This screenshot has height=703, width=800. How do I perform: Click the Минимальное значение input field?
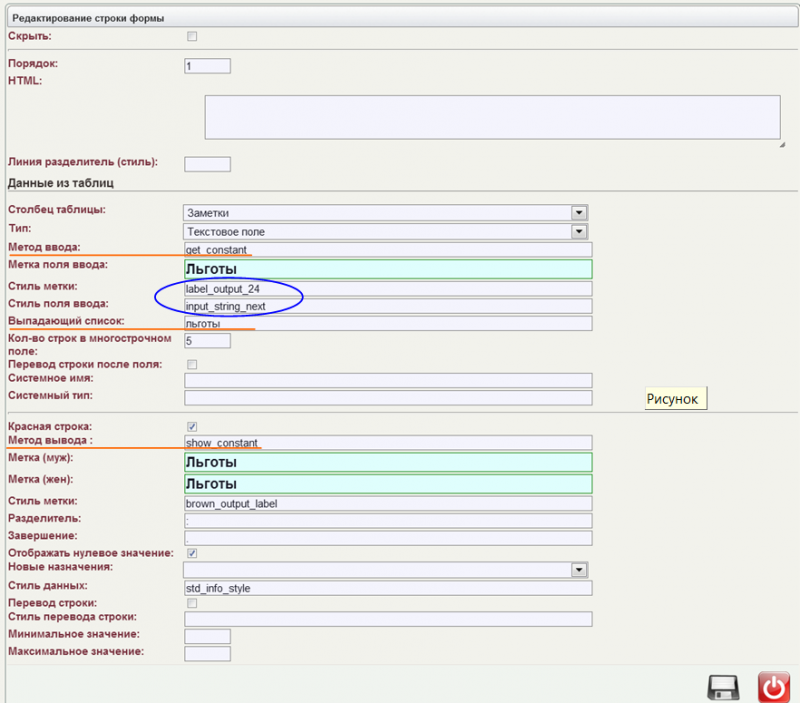click(x=208, y=636)
